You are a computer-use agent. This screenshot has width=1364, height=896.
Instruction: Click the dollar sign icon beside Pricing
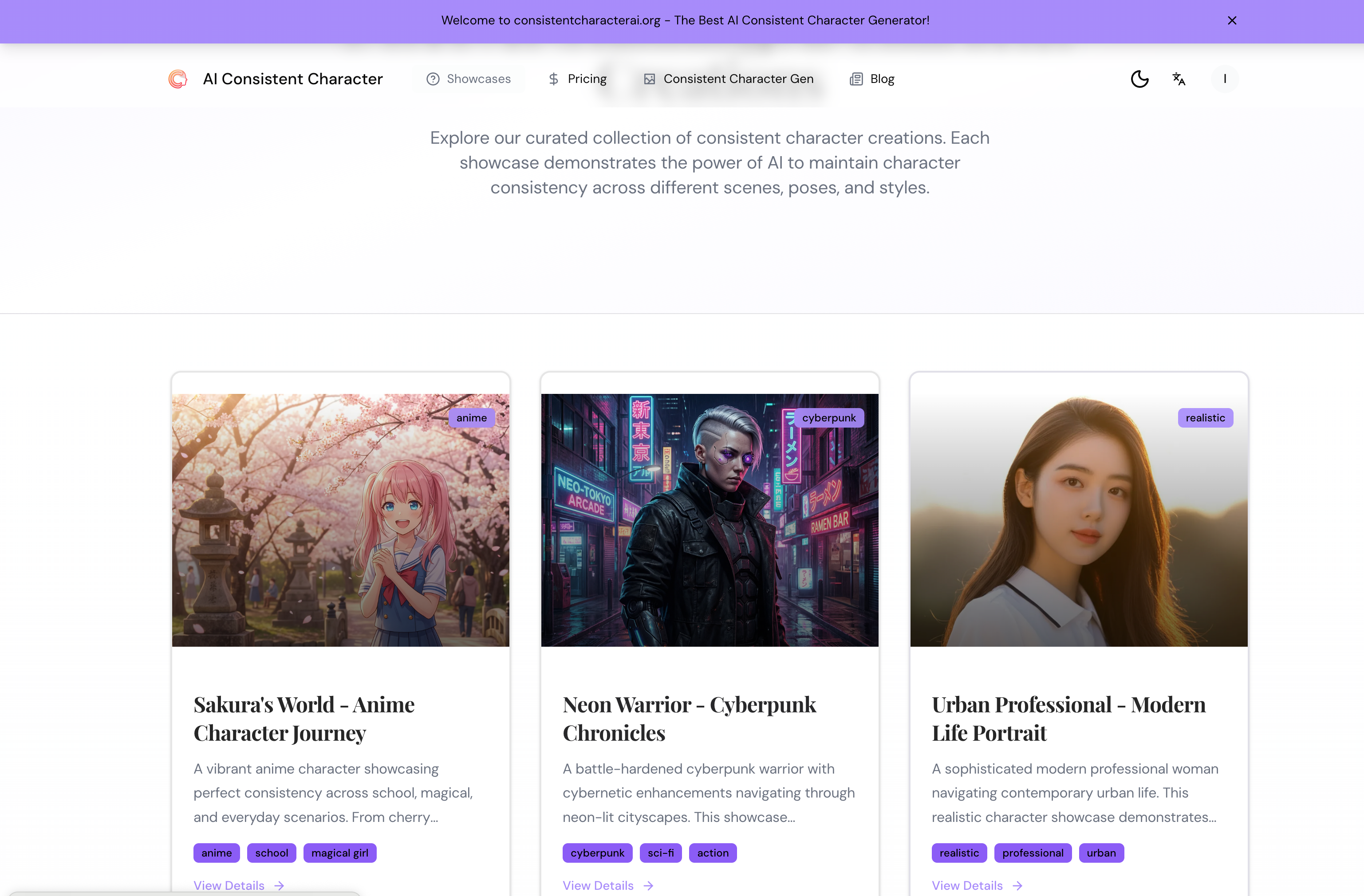coord(554,79)
